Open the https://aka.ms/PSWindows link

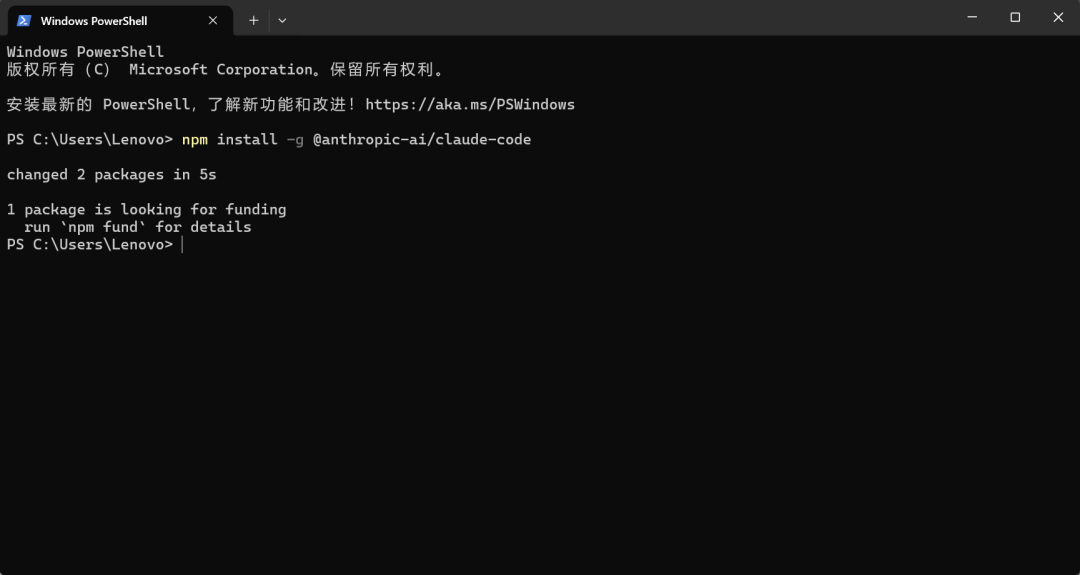click(x=470, y=105)
